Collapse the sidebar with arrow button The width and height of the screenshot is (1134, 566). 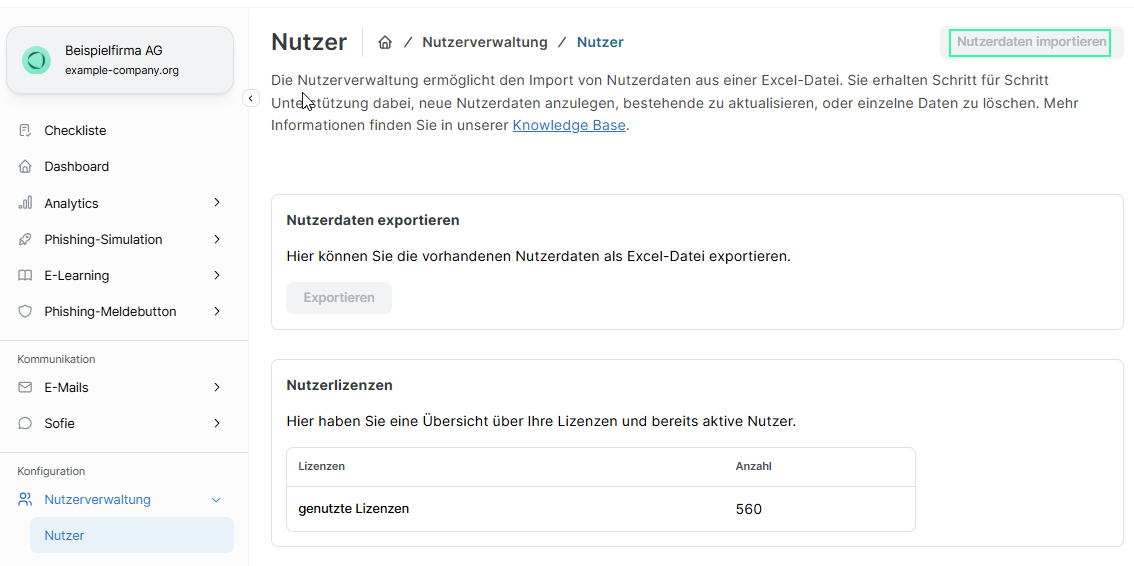[251, 98]
